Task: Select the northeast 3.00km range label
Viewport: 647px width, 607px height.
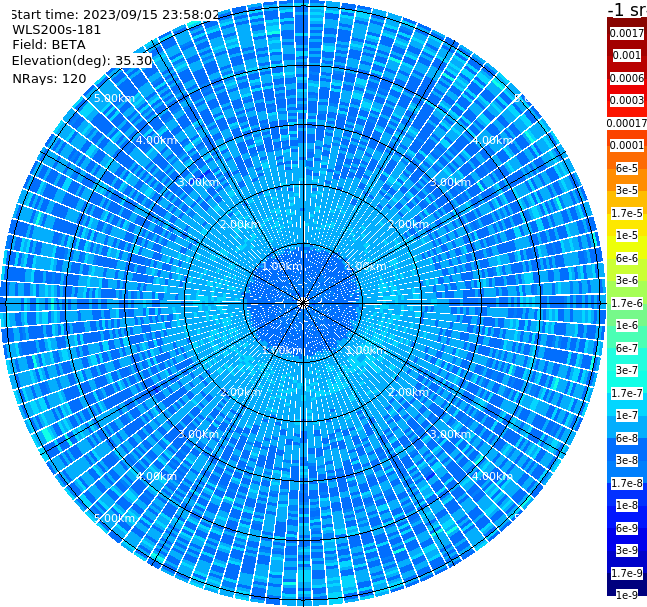Action: [x=450, y=182]
